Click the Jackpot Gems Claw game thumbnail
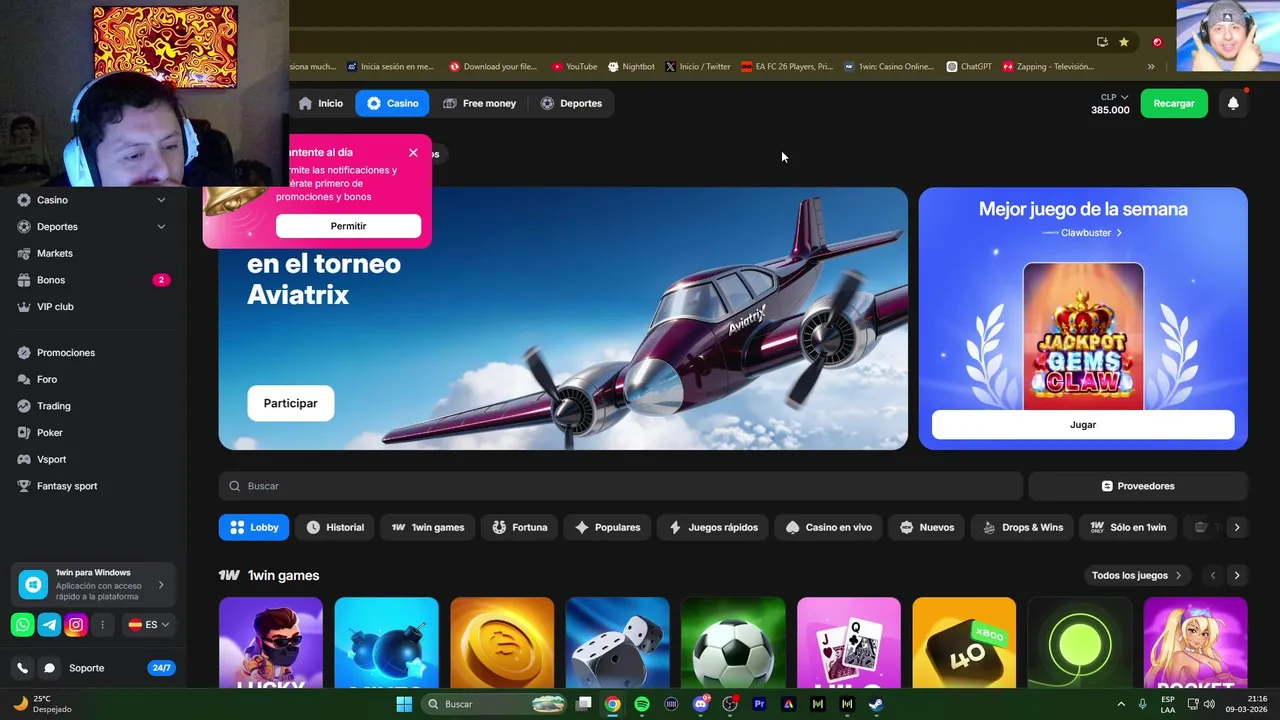Screen dimensions: 1280x720 (1083, 336)
